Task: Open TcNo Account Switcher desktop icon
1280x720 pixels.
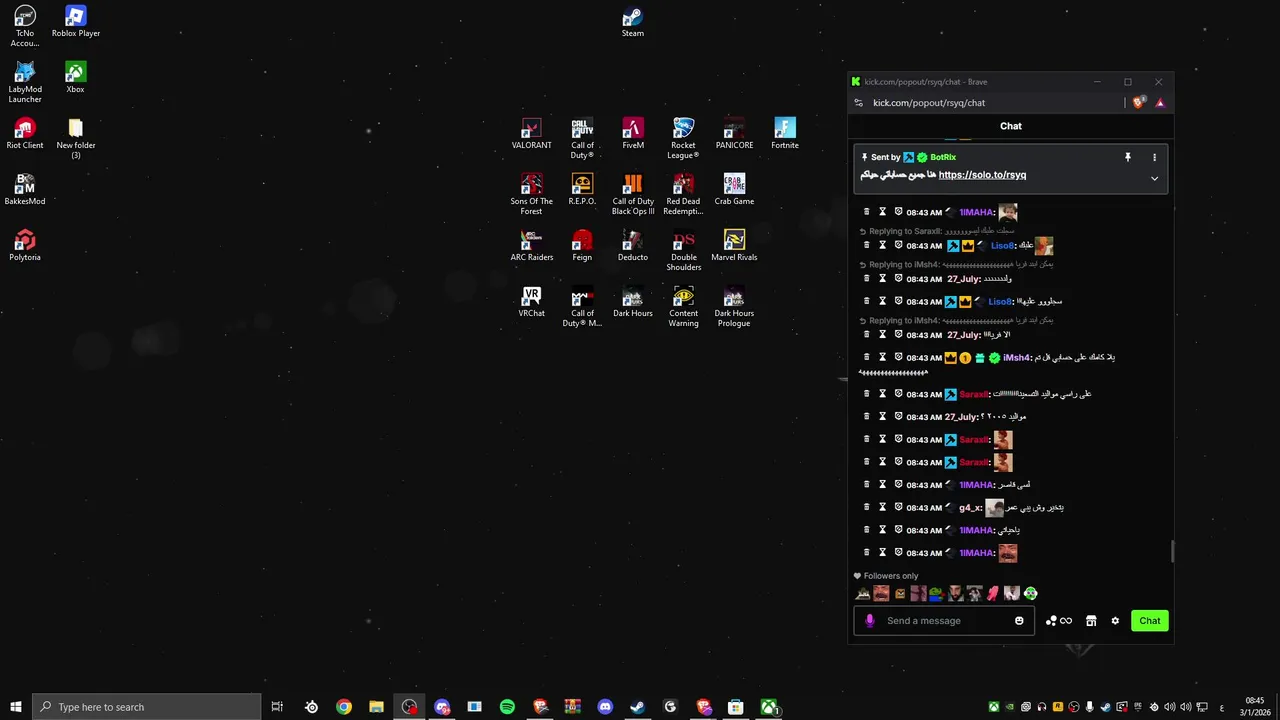Action: [25, 27]
